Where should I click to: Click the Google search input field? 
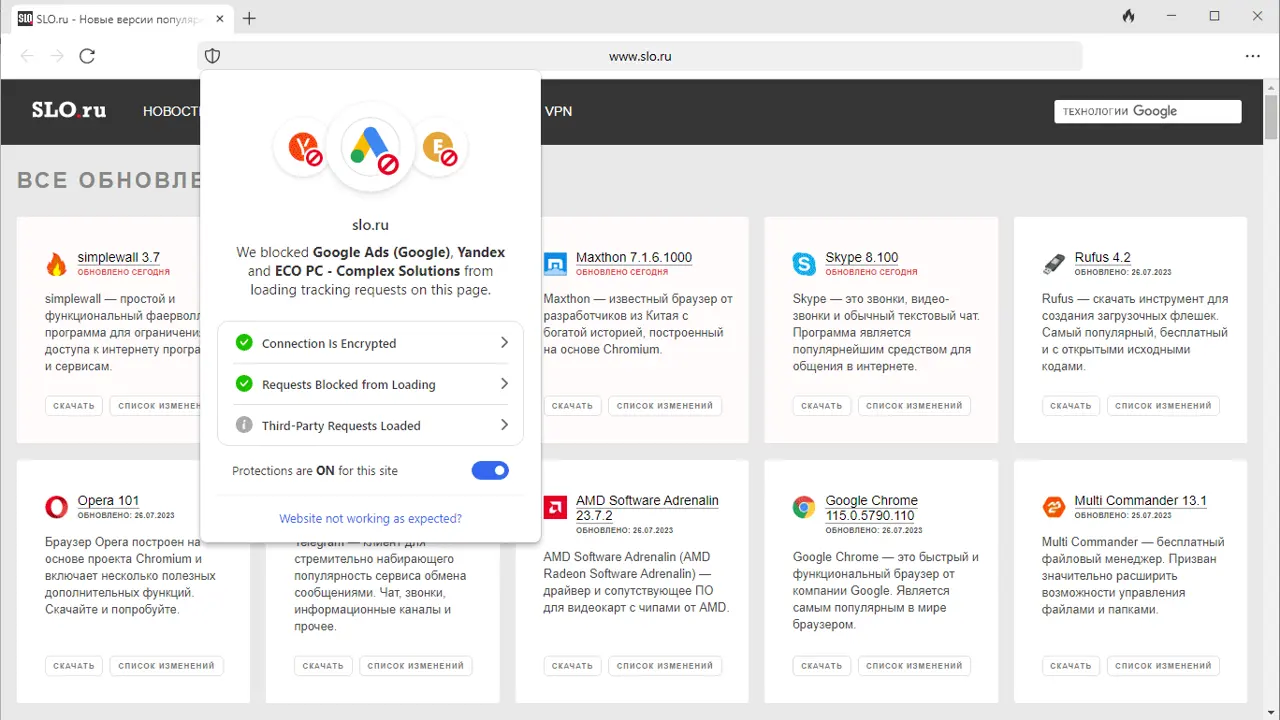(x=1147, y=111)
